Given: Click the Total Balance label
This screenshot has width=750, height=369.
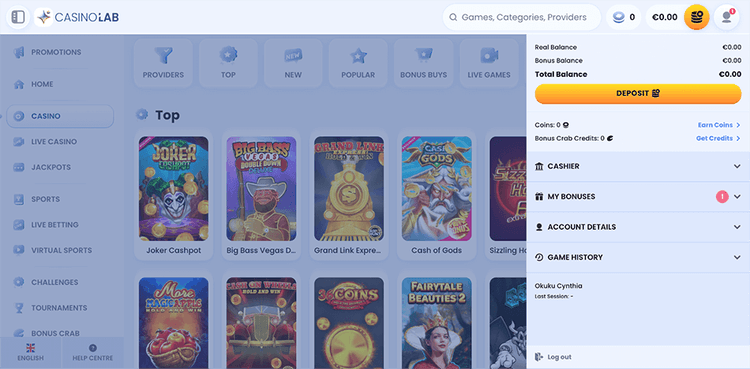Looking at the screenshot, I should [561, 74].
